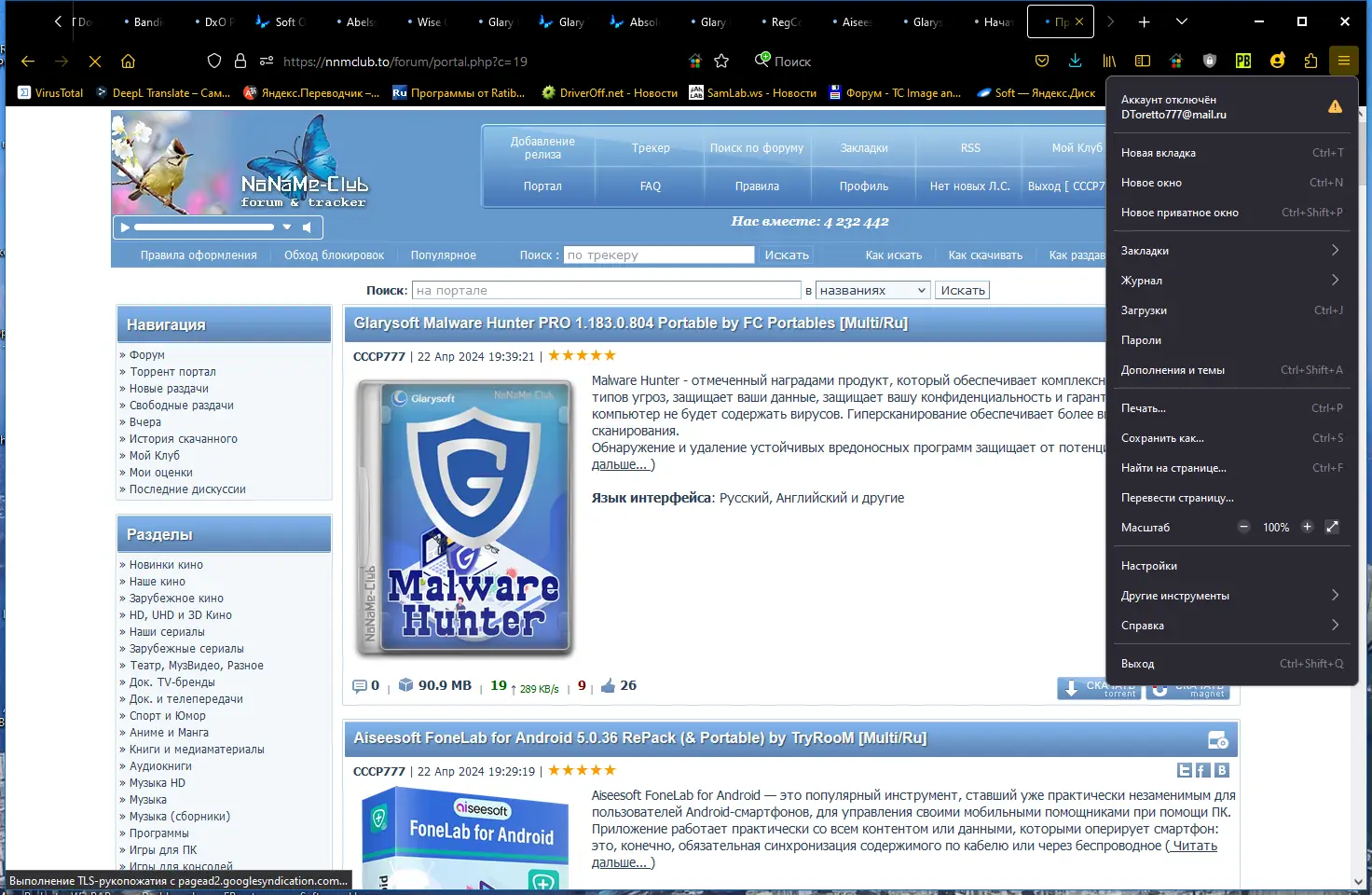Open a new tab with the plus button
The image size is (1372, 895).
pyautogui.click(x=1145, y=21)
